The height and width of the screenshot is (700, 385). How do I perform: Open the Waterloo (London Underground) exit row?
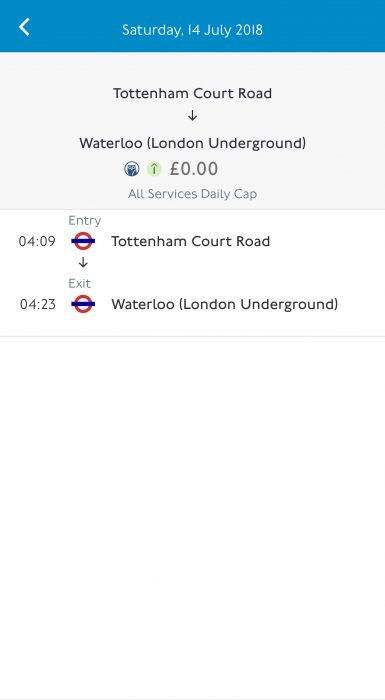(192, 304)
